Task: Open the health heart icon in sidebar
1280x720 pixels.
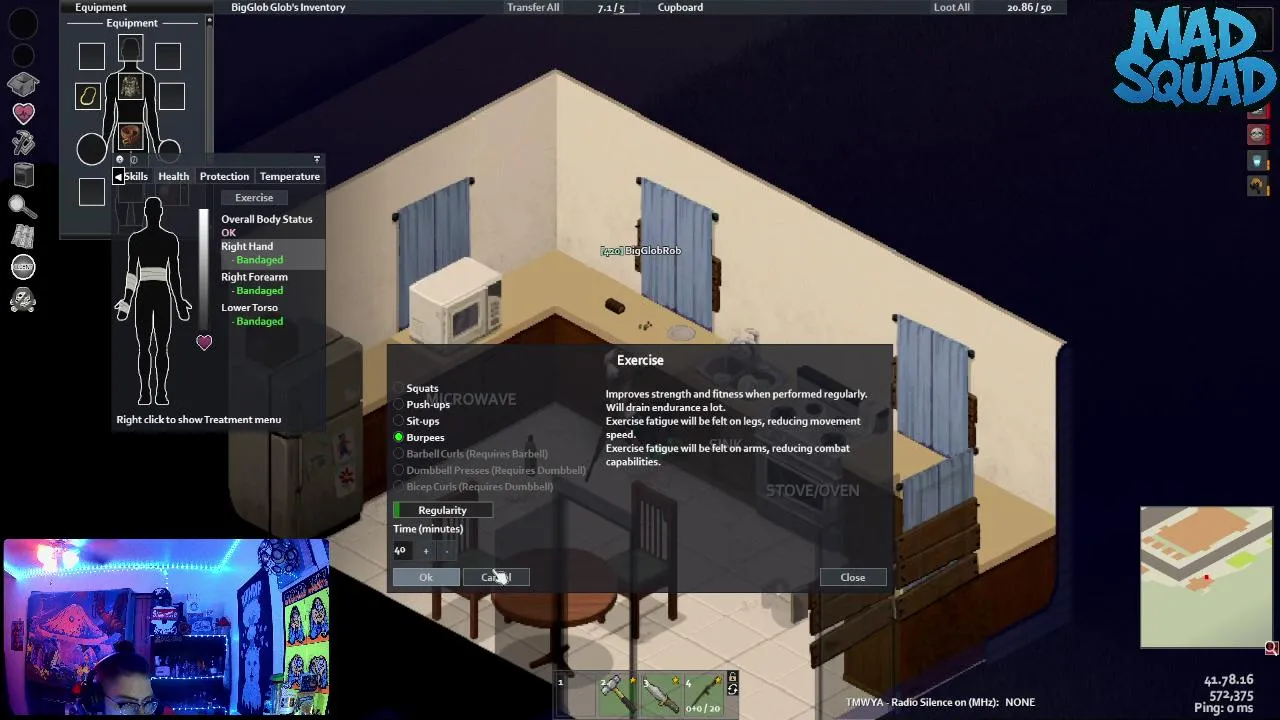Action: pyautogui.click(x=24, y=113)
